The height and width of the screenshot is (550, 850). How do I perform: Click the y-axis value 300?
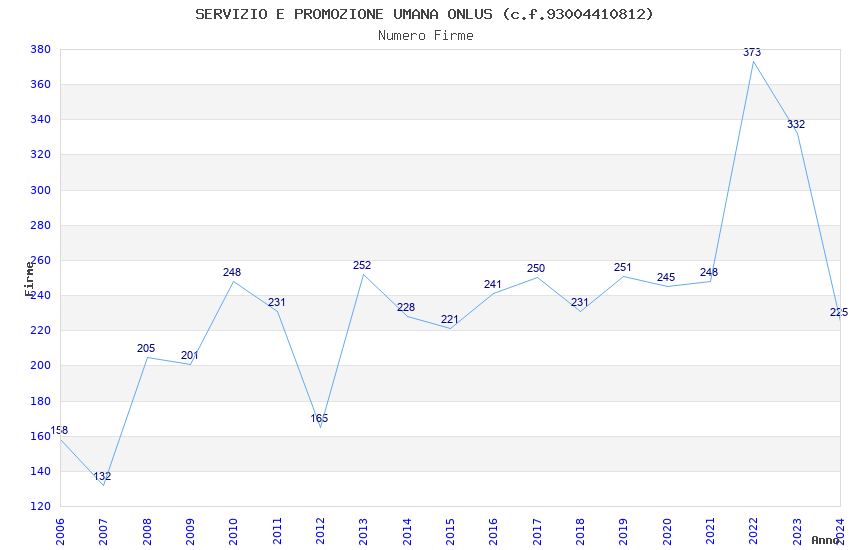[x=41, y=190]
